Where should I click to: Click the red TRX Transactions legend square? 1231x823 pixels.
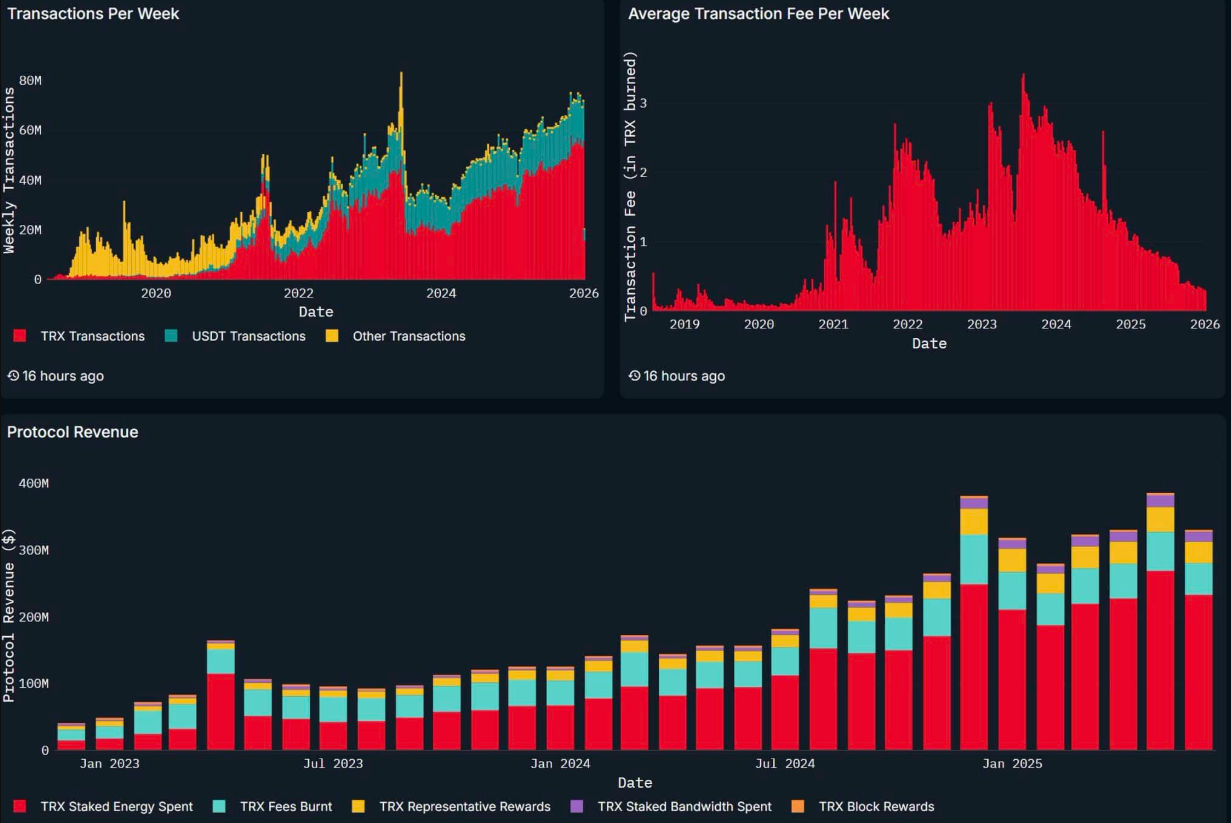(x=20, y=336)
